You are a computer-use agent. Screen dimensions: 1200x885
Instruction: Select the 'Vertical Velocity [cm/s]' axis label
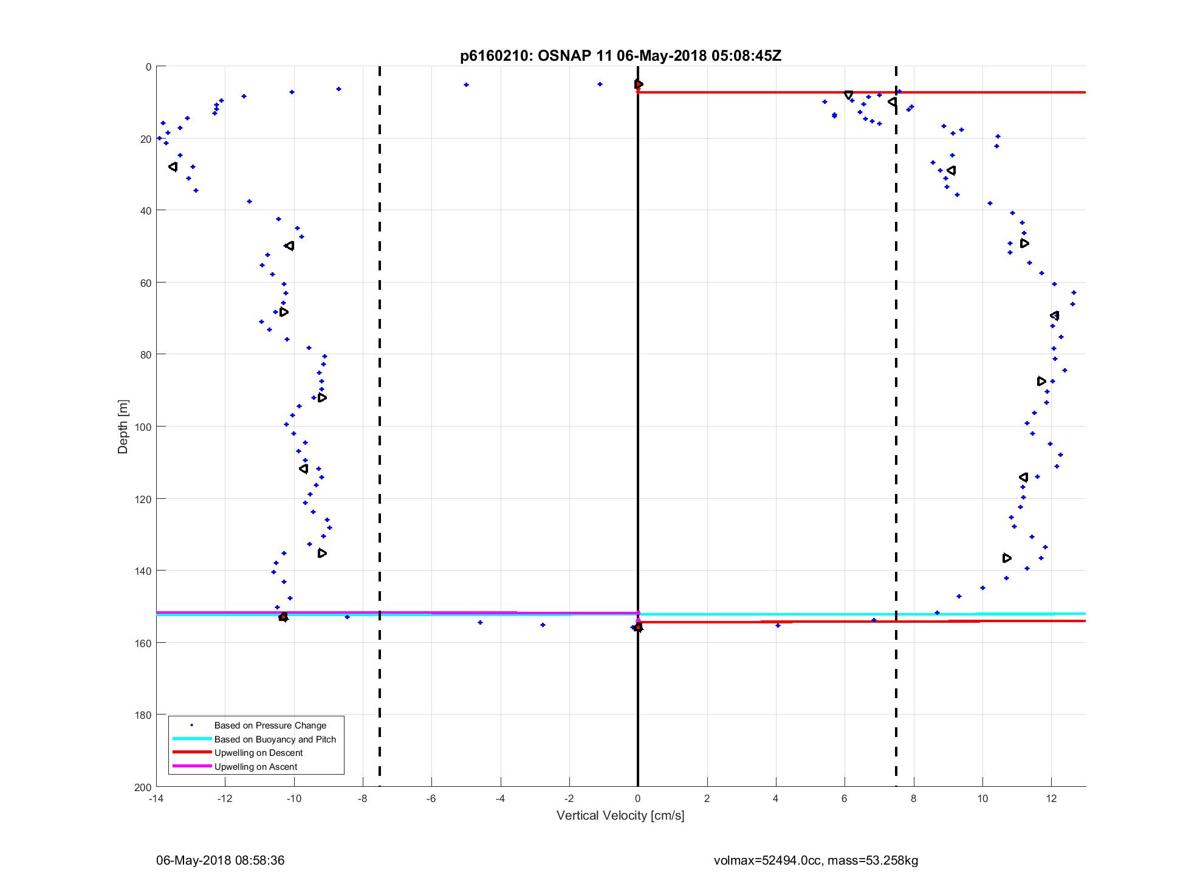point(620,816)
